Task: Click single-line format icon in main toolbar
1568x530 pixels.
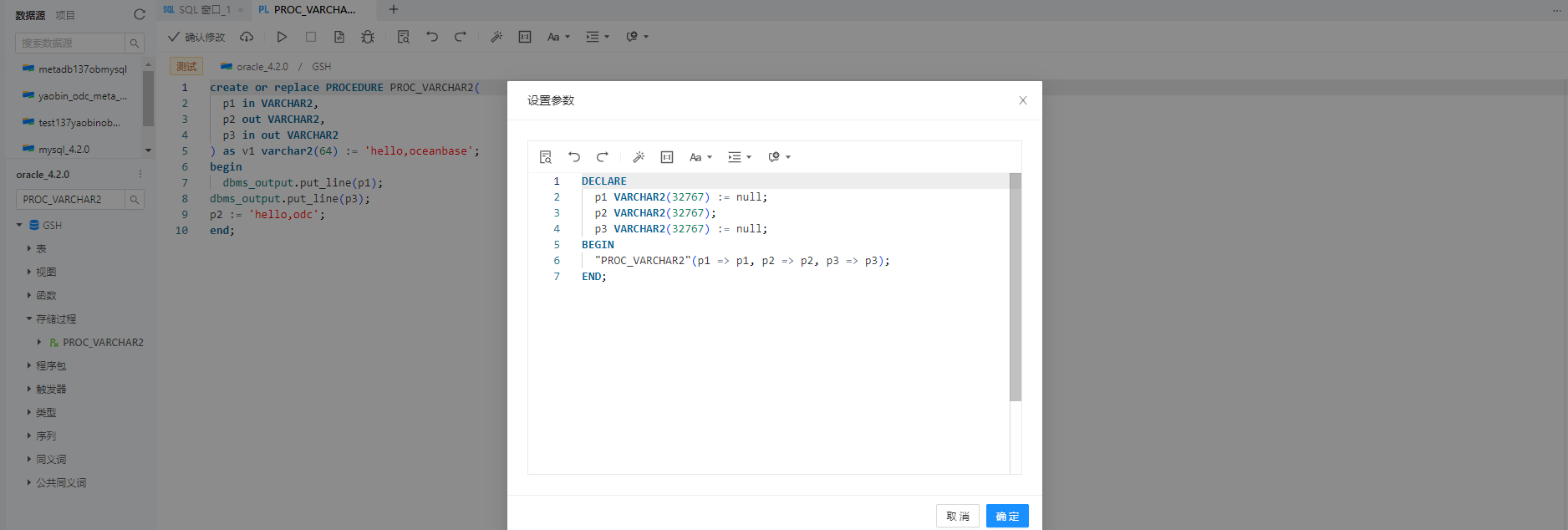Action: pos(525,37)
